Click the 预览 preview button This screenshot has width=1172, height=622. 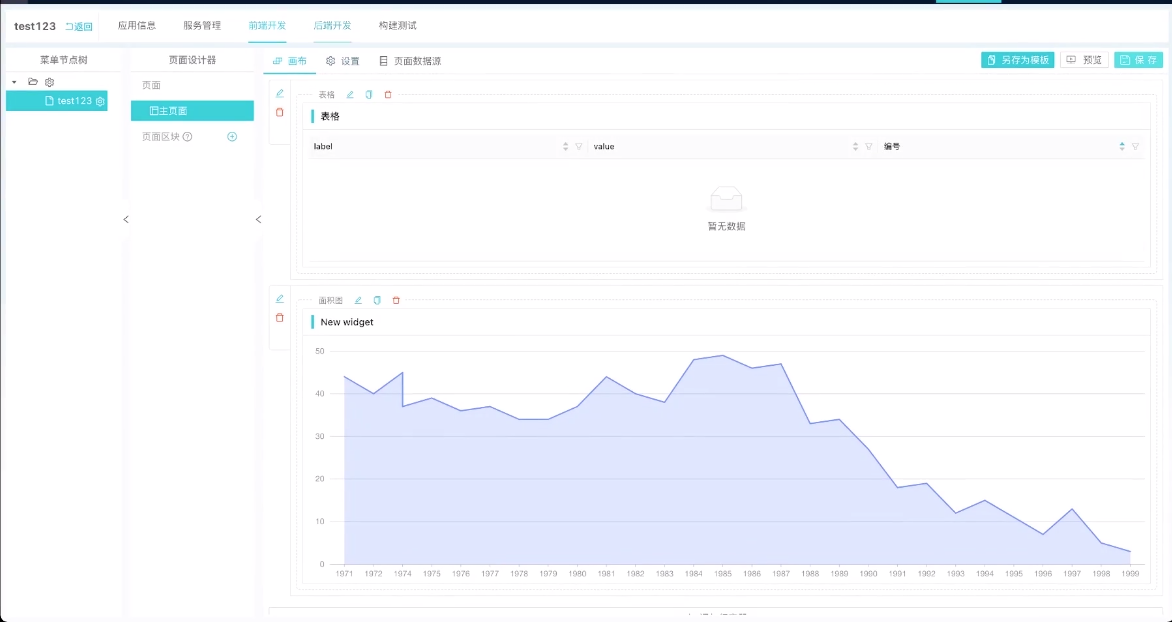pos(1084,60)
